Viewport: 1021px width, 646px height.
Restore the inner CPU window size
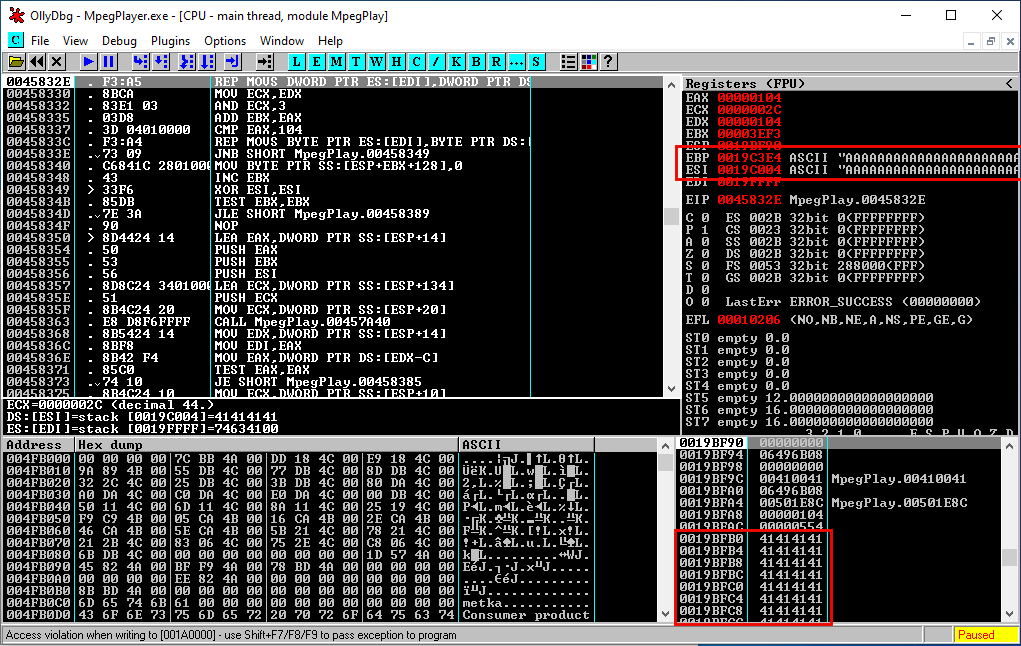point(990,41)
